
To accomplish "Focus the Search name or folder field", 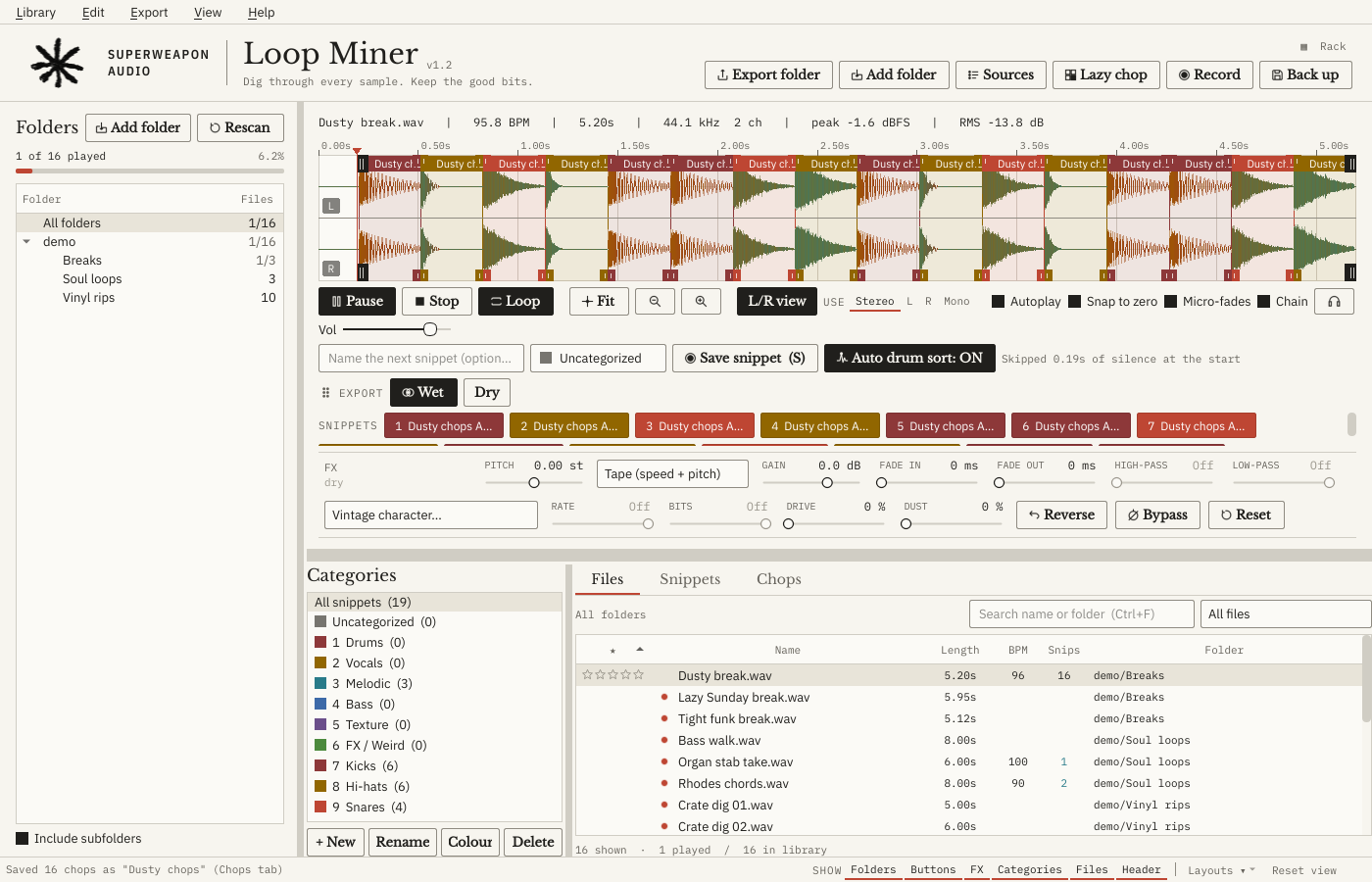I will pyautogui.click(x=1082, y=614).
